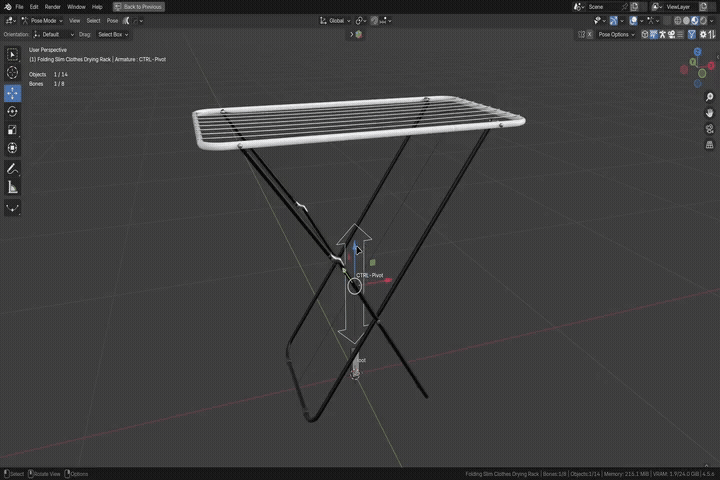
Task: Open the Blender logo application menu
Action: 7,7
